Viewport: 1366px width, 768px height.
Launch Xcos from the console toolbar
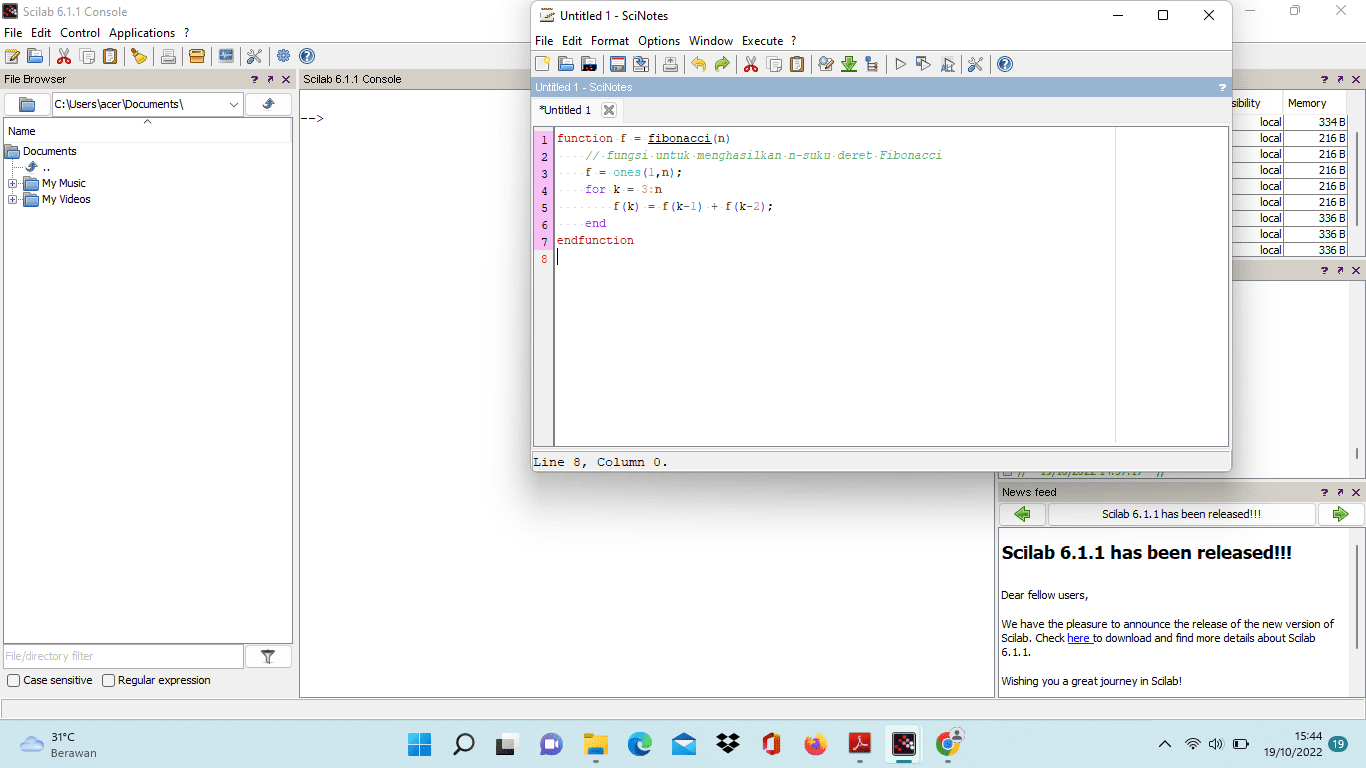pyautogui.click(x=226, y=57)
